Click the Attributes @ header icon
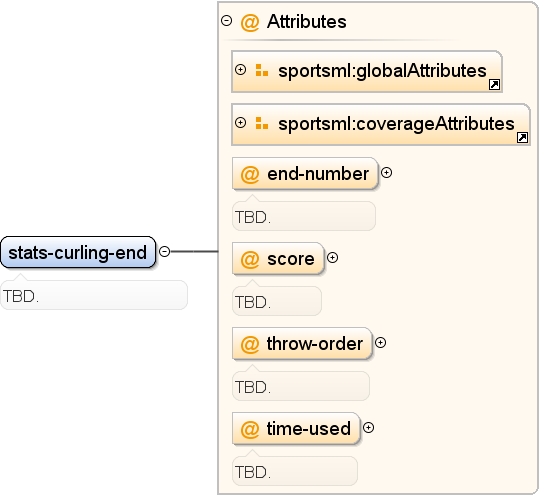Image resolution: width=556 pixels, height=496 pixels. (x=250, y=22)
